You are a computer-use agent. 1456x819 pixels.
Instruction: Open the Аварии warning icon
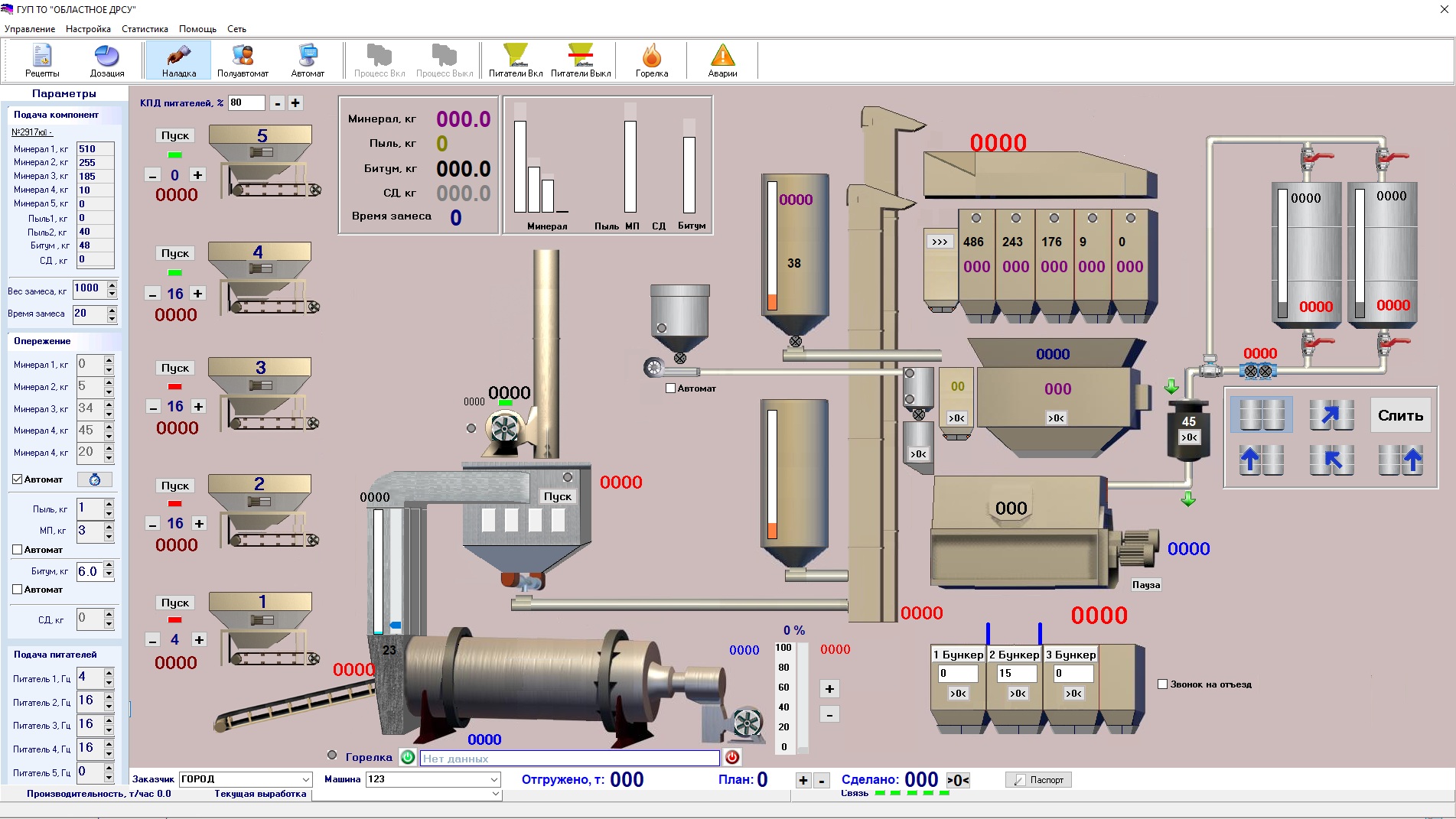click(x=722, y=60)
